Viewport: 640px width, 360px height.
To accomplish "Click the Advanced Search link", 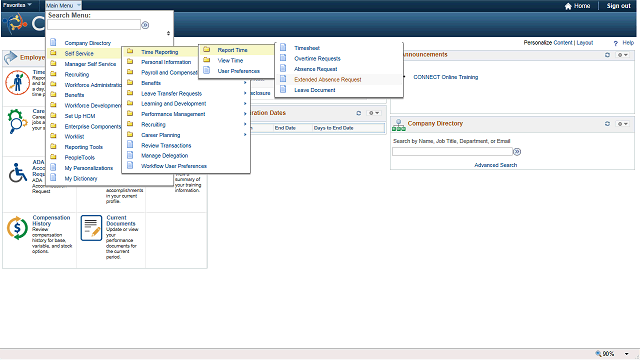I will click(x=496, y=165).
